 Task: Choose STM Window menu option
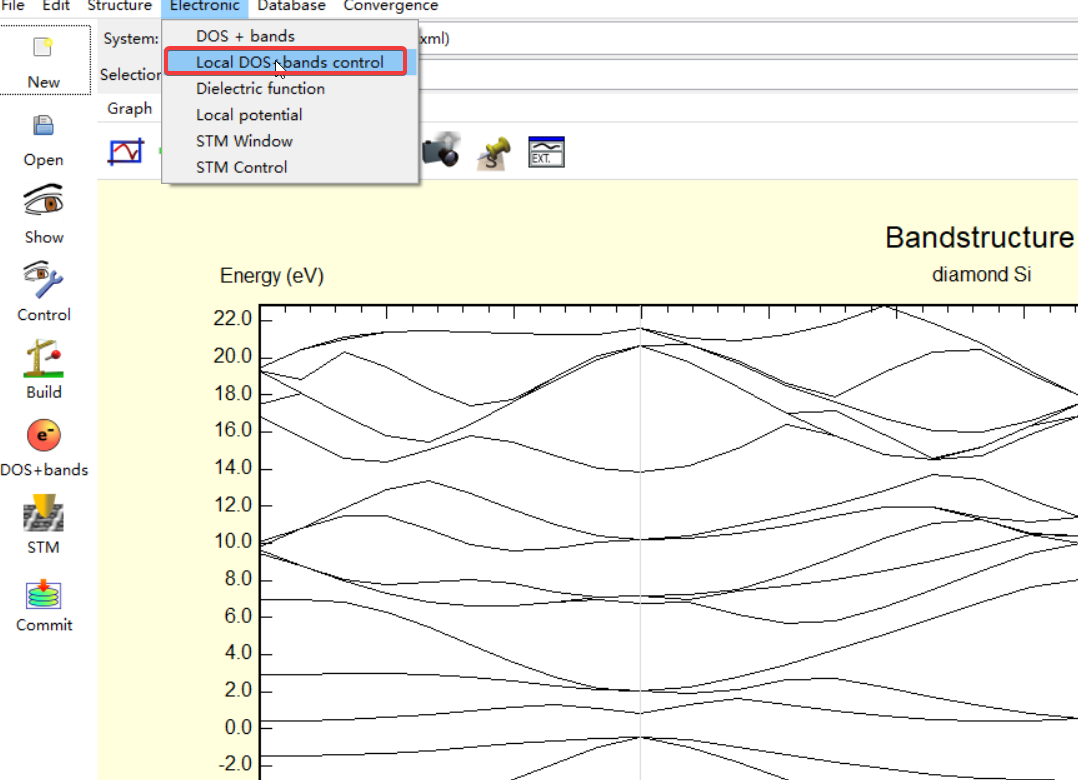244,141
